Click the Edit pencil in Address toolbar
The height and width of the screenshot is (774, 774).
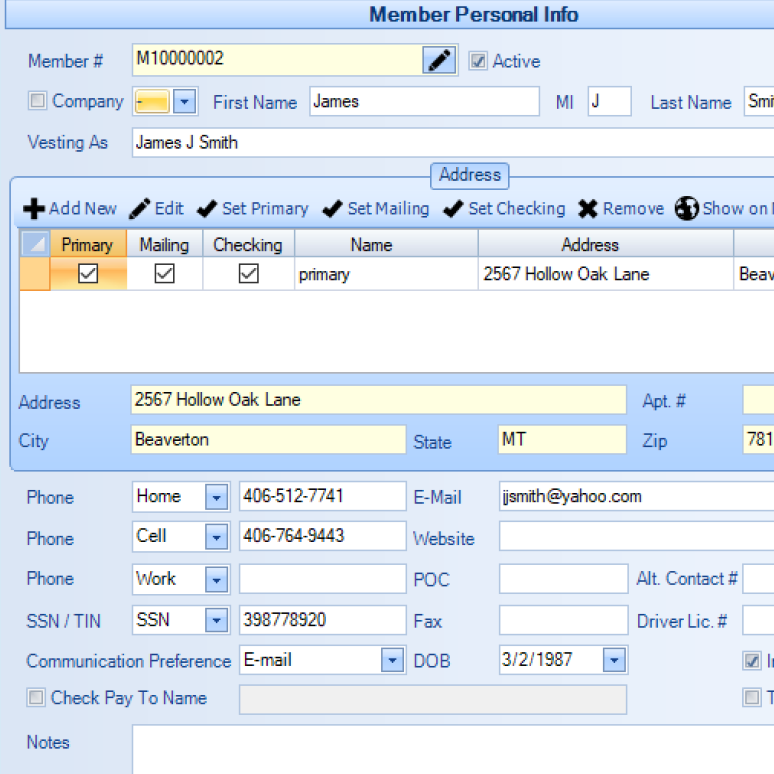[141, 209]
